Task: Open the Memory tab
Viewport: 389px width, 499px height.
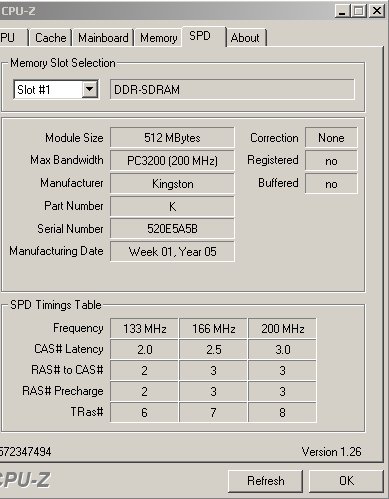Action: coord(158,38)
